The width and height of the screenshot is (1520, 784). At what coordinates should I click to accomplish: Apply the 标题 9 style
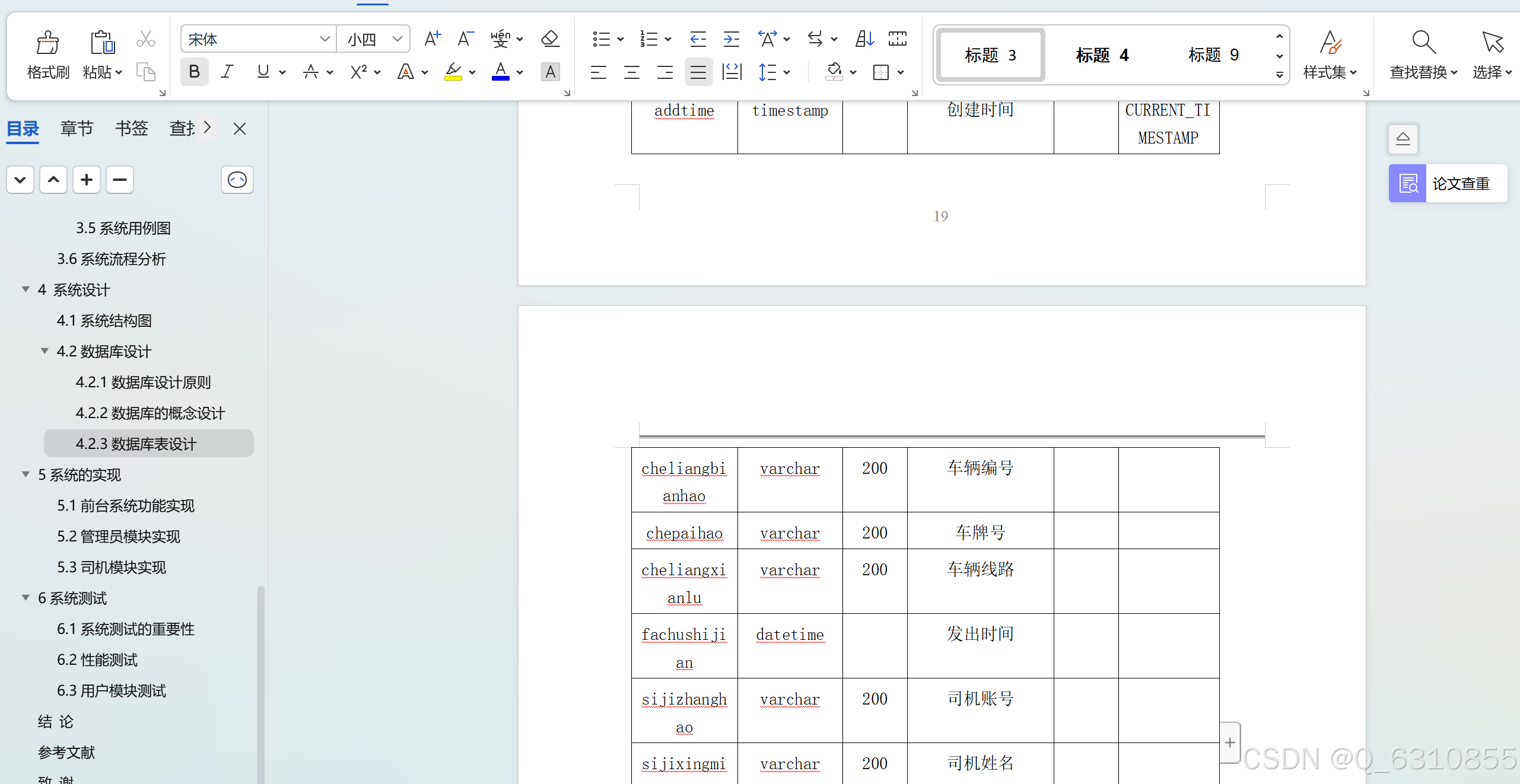coord(1213,55)
